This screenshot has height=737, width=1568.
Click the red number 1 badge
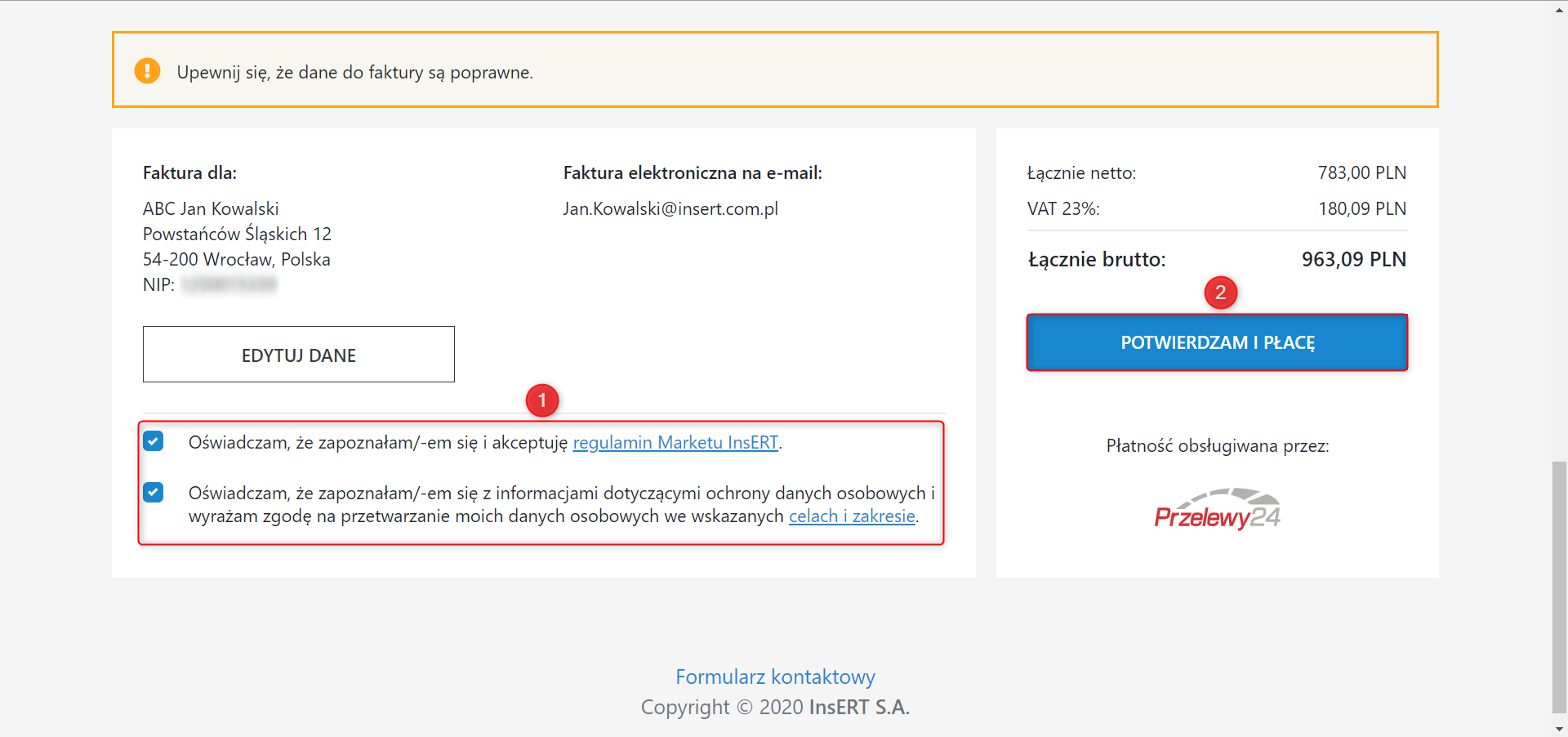click(542, 400)
